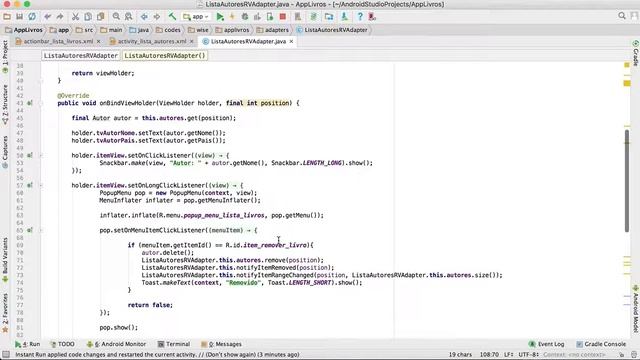
Task: Click the adapters breadcrumb folder
Action: pyautogui.click(x=273, y=30)
